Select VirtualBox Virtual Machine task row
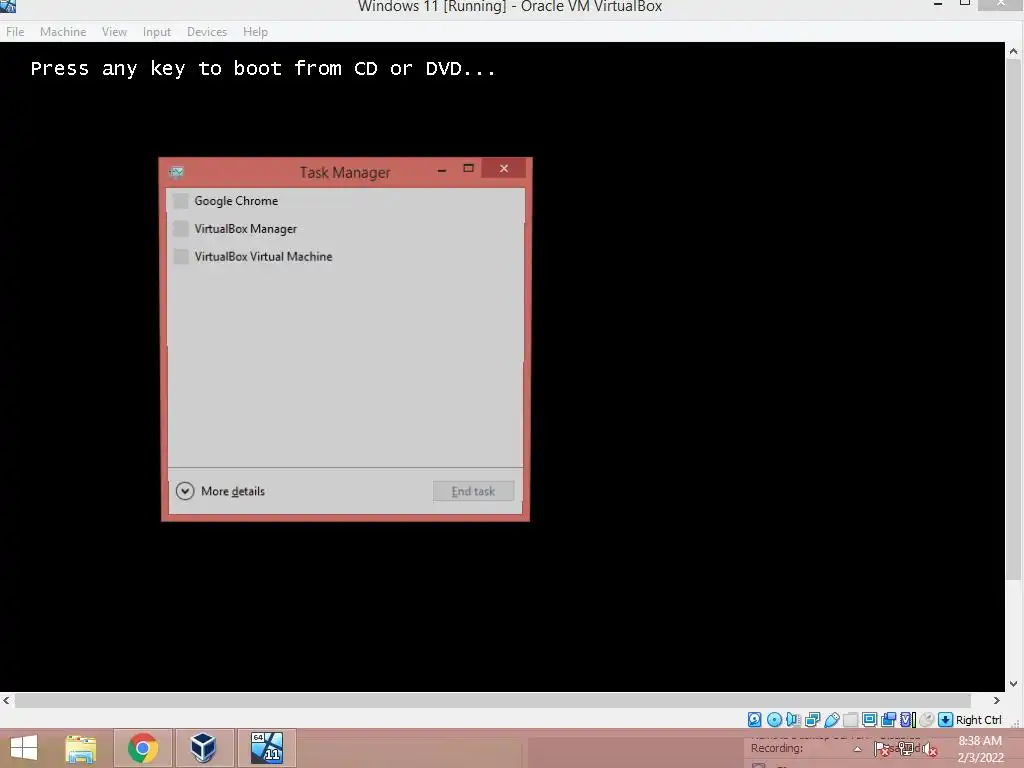The height and width of the screenshot is (768, 1024). coord(345,257)
